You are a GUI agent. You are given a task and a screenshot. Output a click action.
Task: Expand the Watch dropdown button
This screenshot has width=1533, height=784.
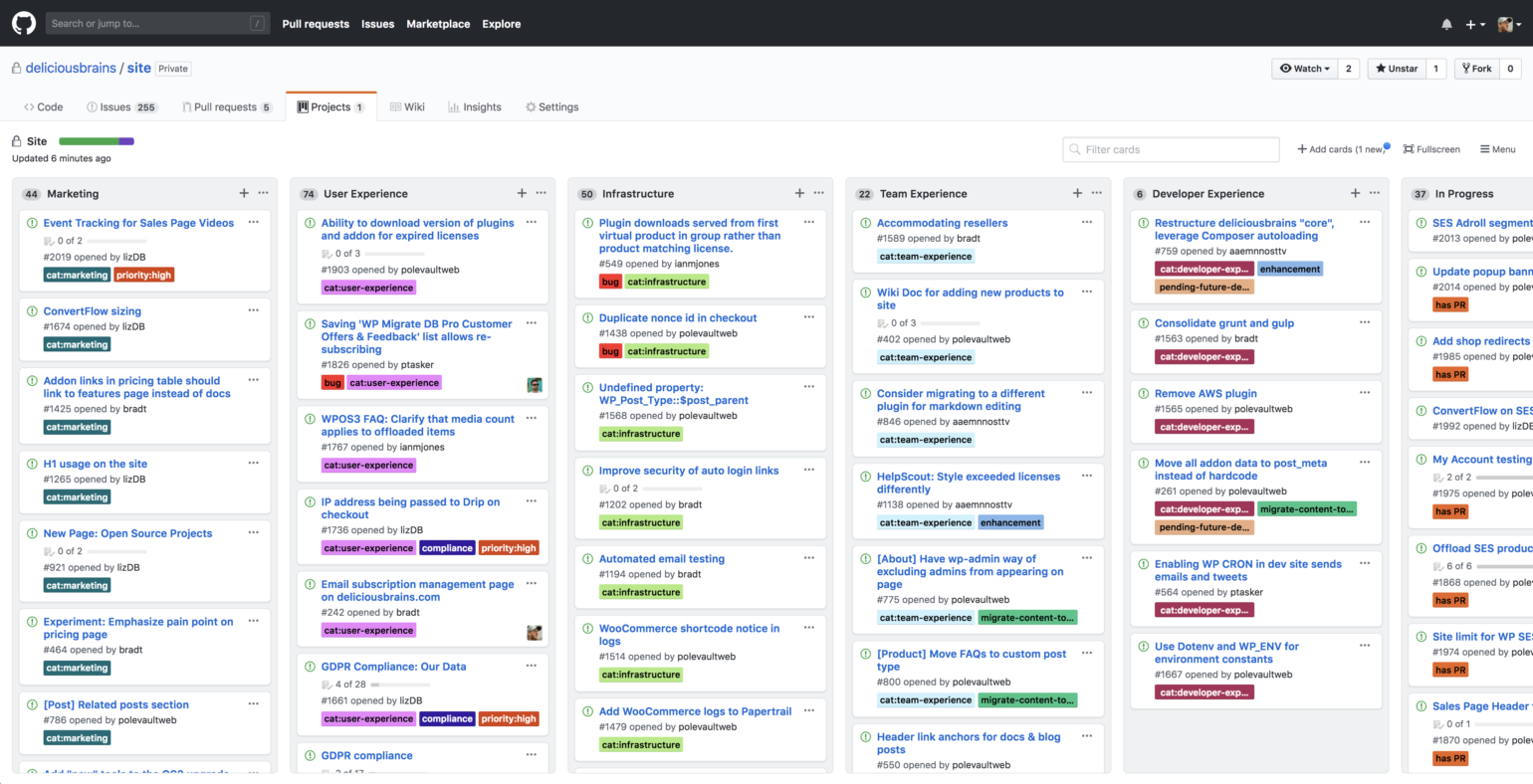1304,69
